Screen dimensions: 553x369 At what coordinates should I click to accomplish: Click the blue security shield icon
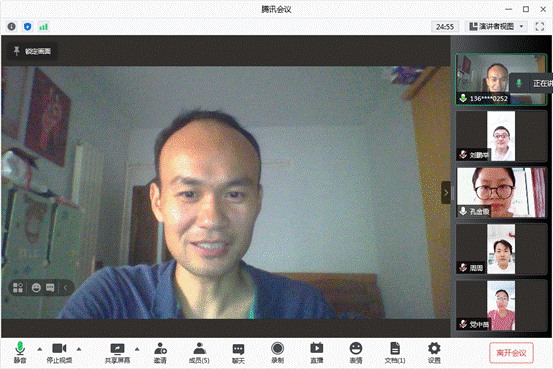(28, 26)
